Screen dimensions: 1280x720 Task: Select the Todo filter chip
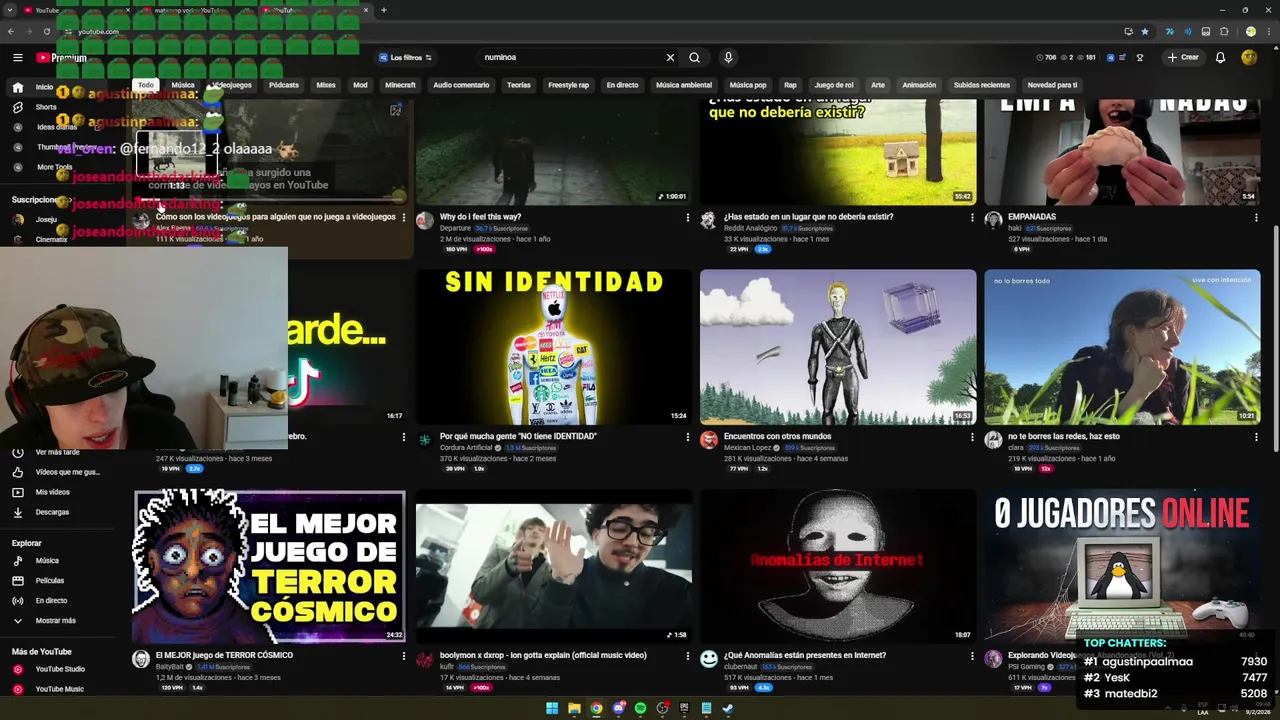click(146, 85)
